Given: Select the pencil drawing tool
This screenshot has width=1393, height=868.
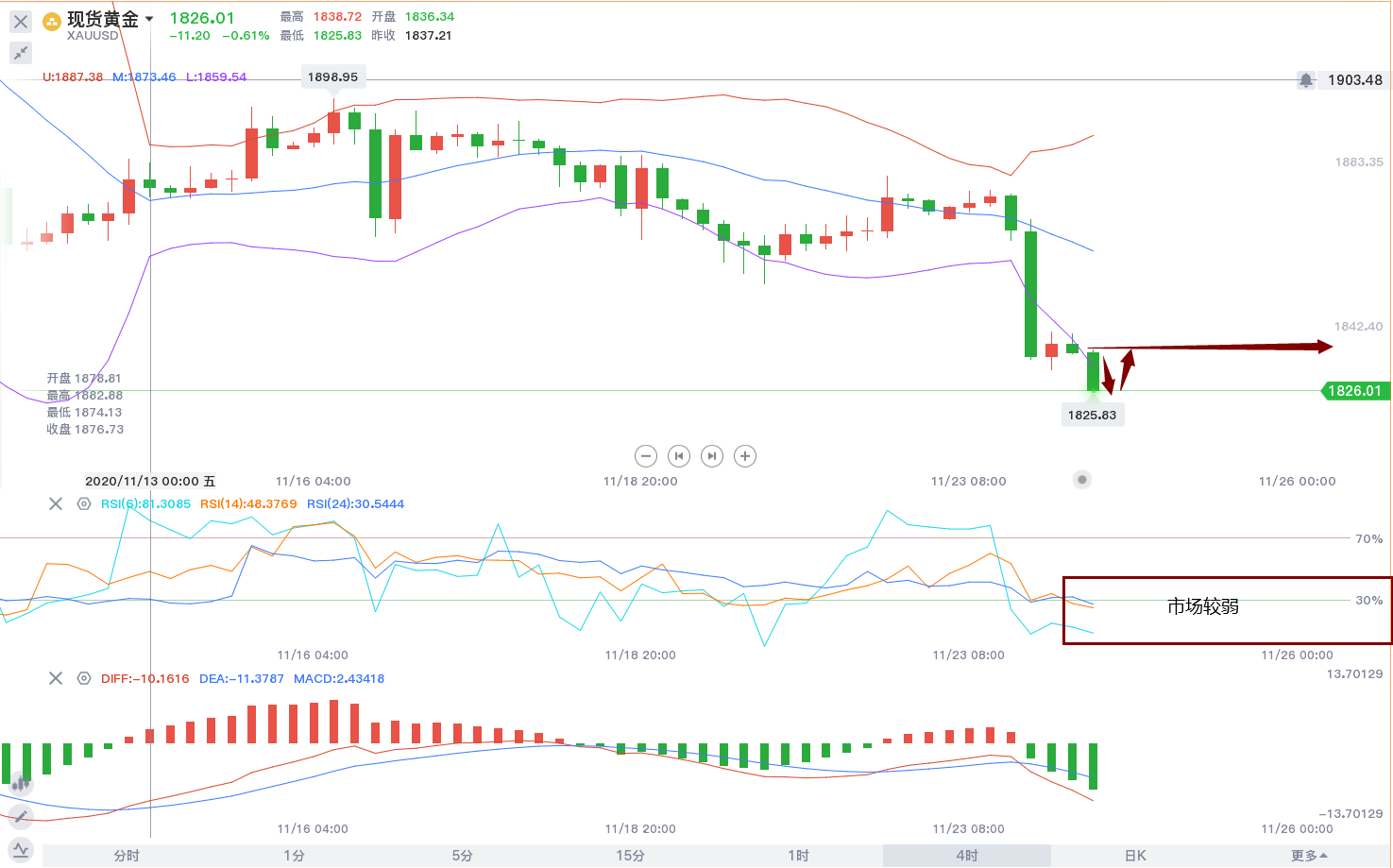Looking at the screenshot, I should [21, 816].
